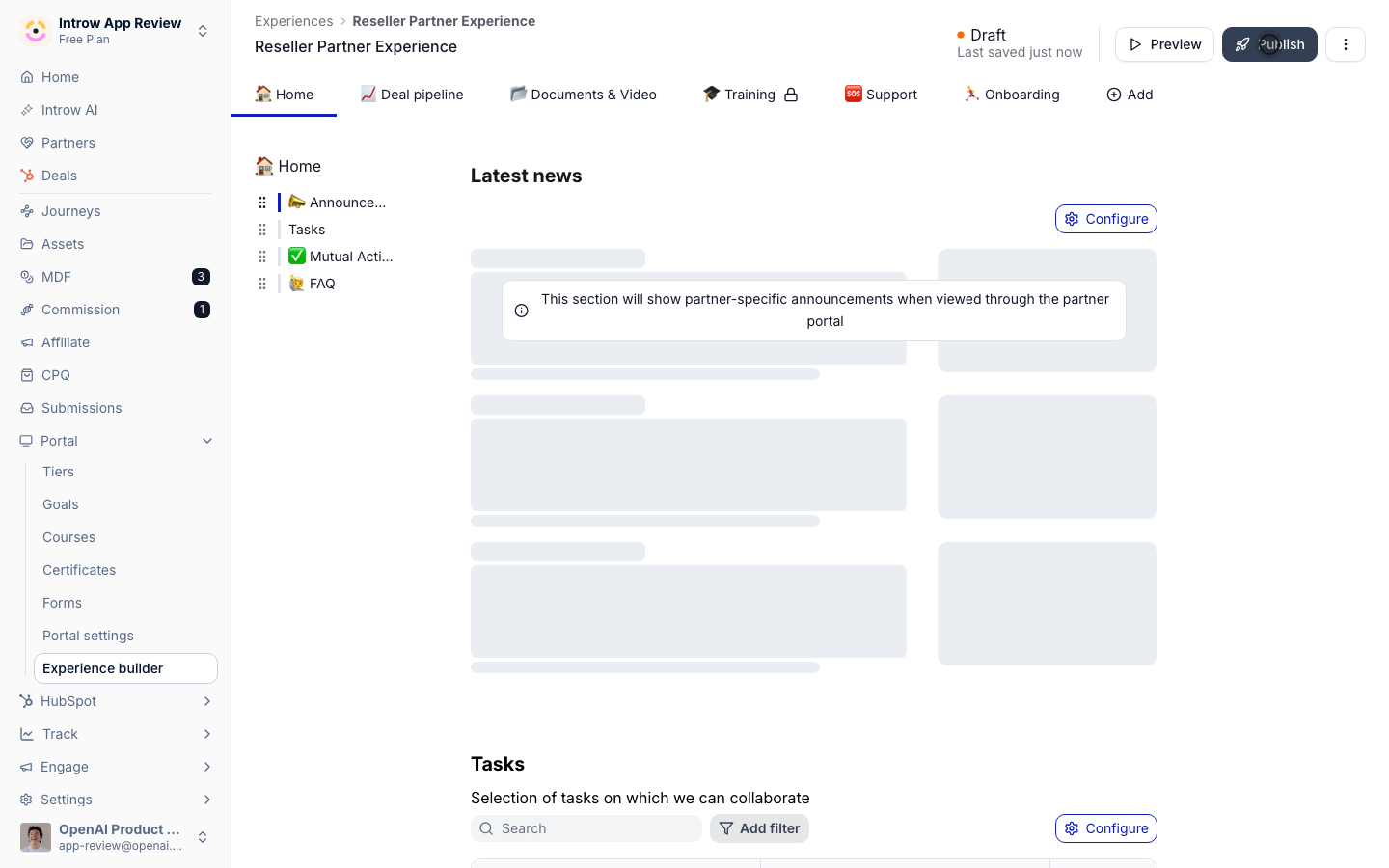
Task: Select Mutual Action section item
Action: (x=340, y=257)
